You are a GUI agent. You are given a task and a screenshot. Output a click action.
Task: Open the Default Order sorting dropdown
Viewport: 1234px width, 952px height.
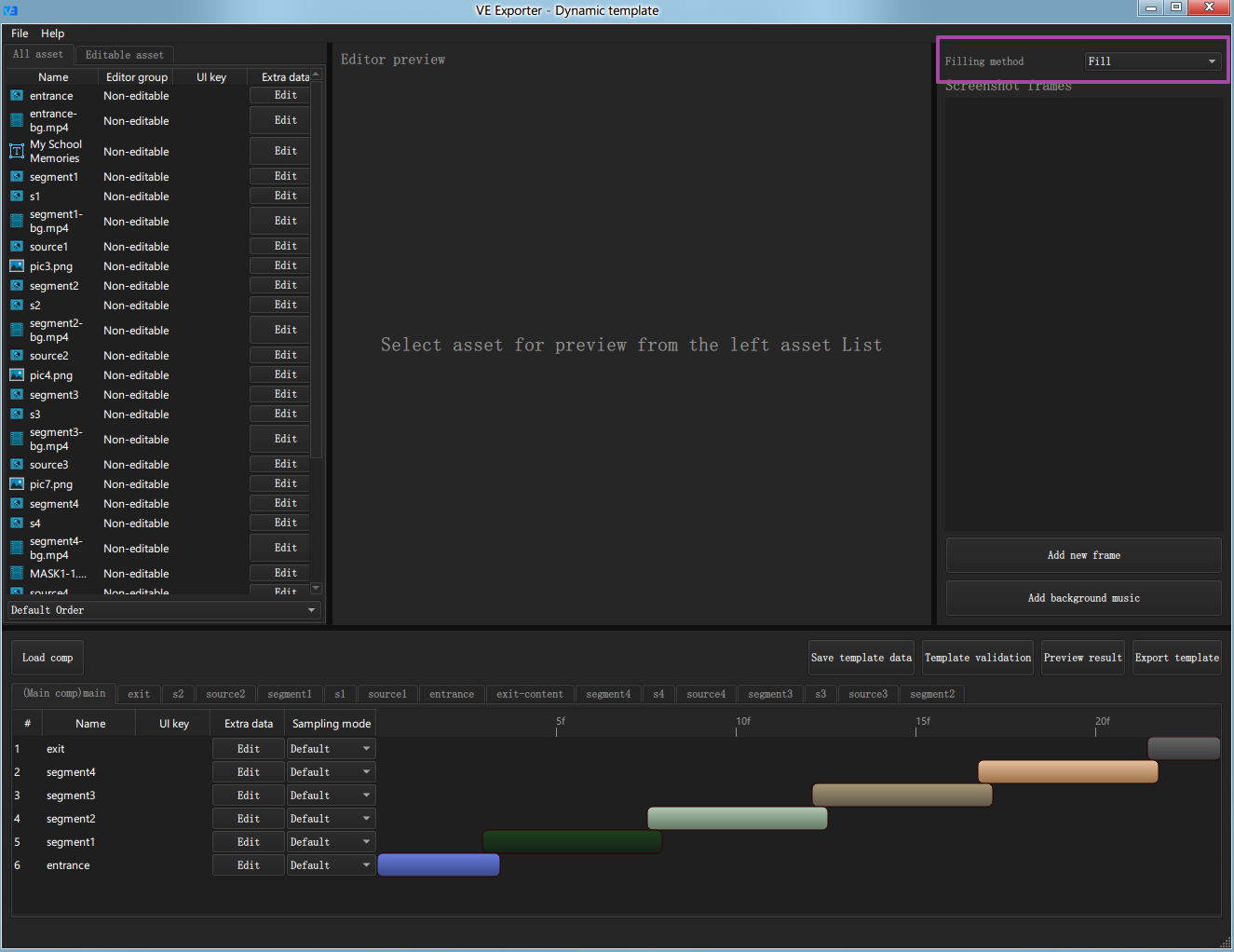point(164,610)
